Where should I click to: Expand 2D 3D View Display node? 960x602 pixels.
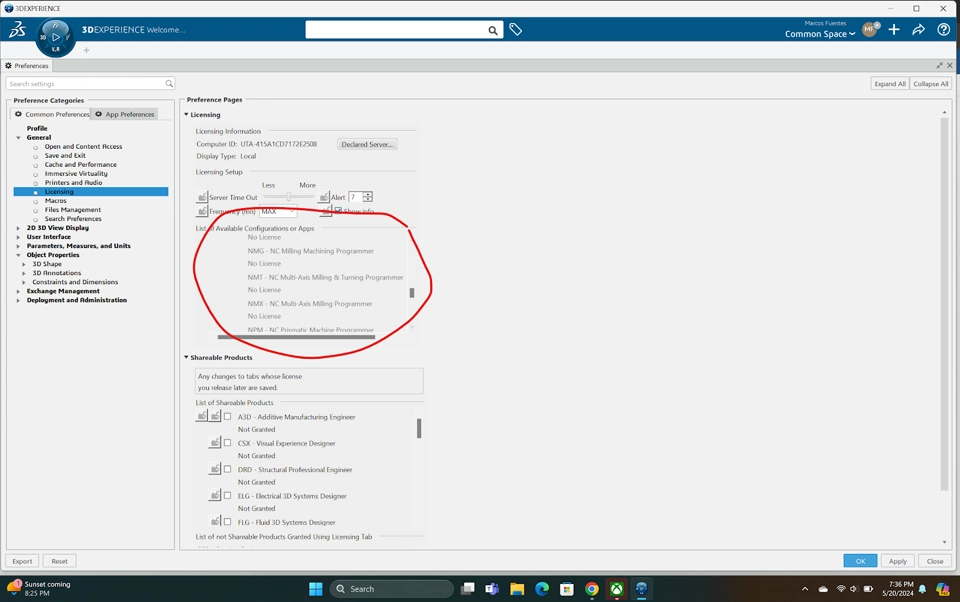coord(18,228)
